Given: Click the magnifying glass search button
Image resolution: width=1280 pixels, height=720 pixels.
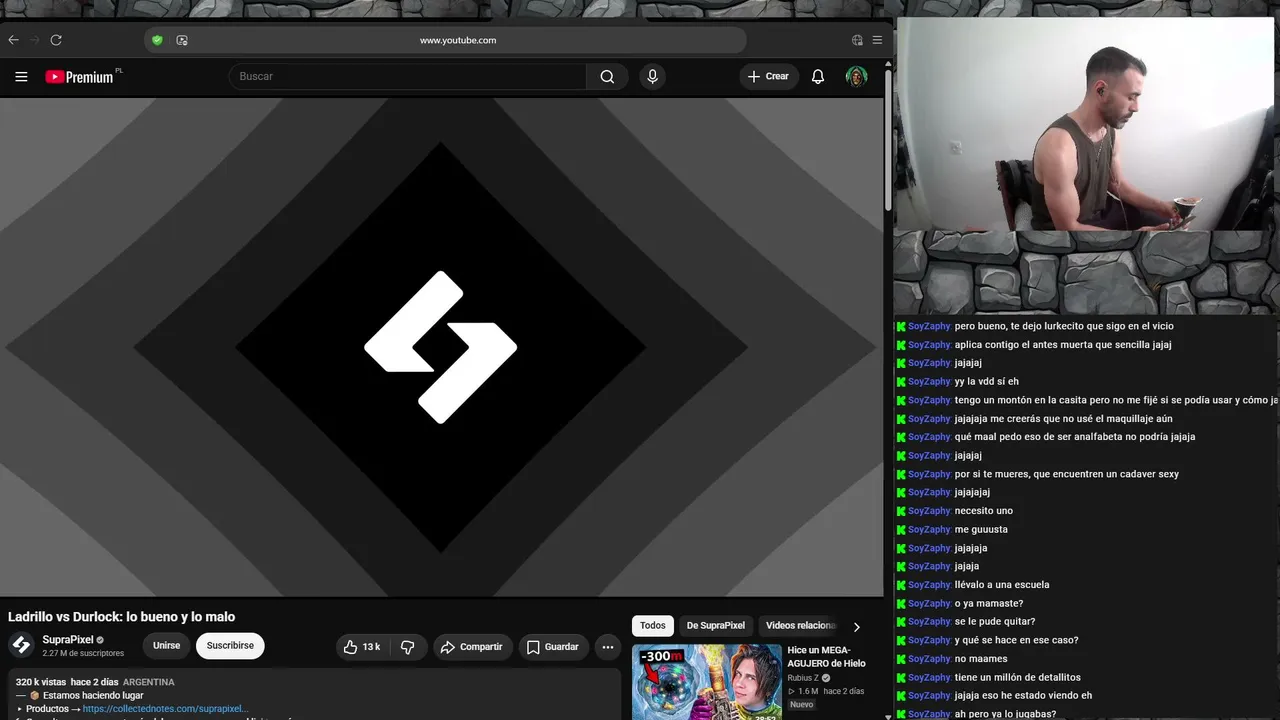Looking at the screenshot, I should pos(607,76).
